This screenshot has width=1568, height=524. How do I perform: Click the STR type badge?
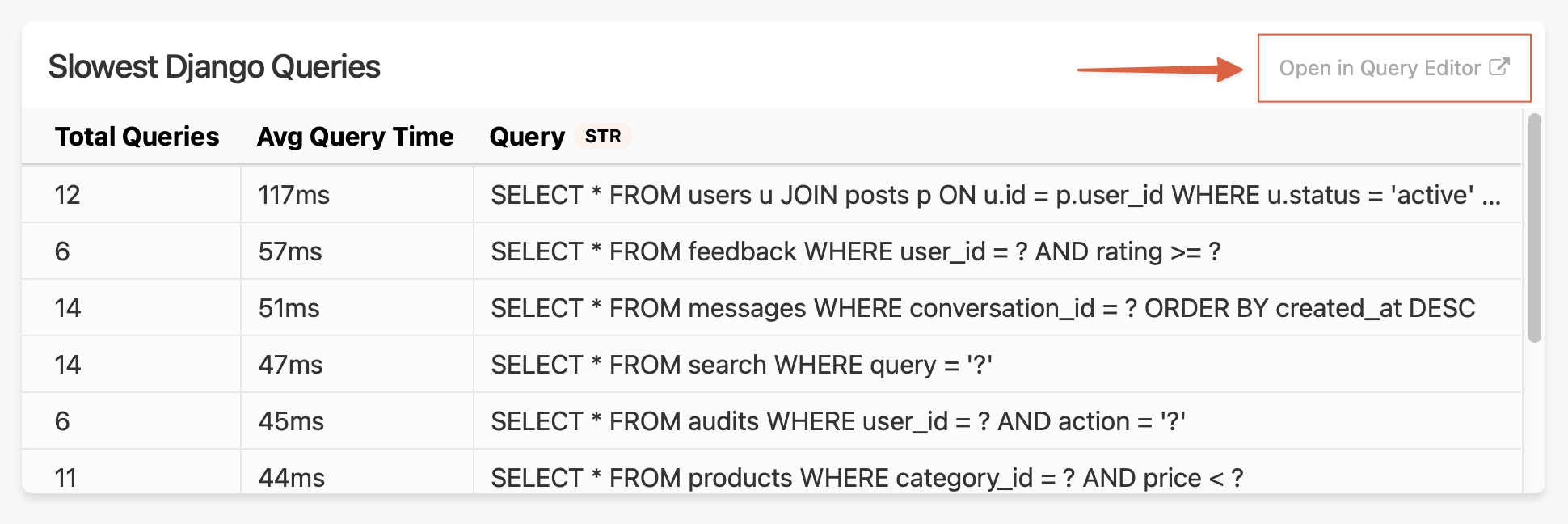tap(603, 137)
